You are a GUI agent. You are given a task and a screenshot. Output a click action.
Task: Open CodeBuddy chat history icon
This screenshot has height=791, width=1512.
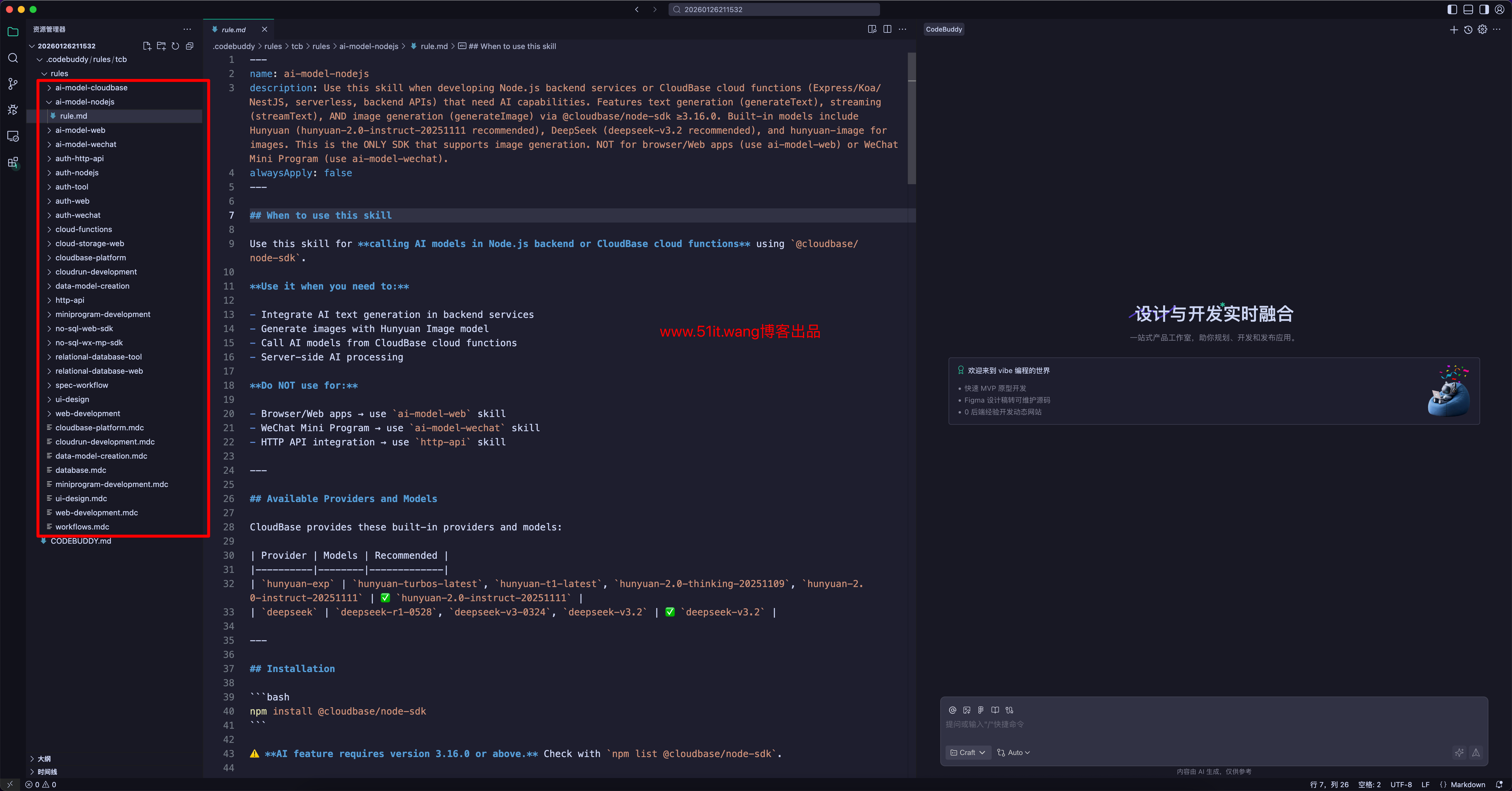1469,29
